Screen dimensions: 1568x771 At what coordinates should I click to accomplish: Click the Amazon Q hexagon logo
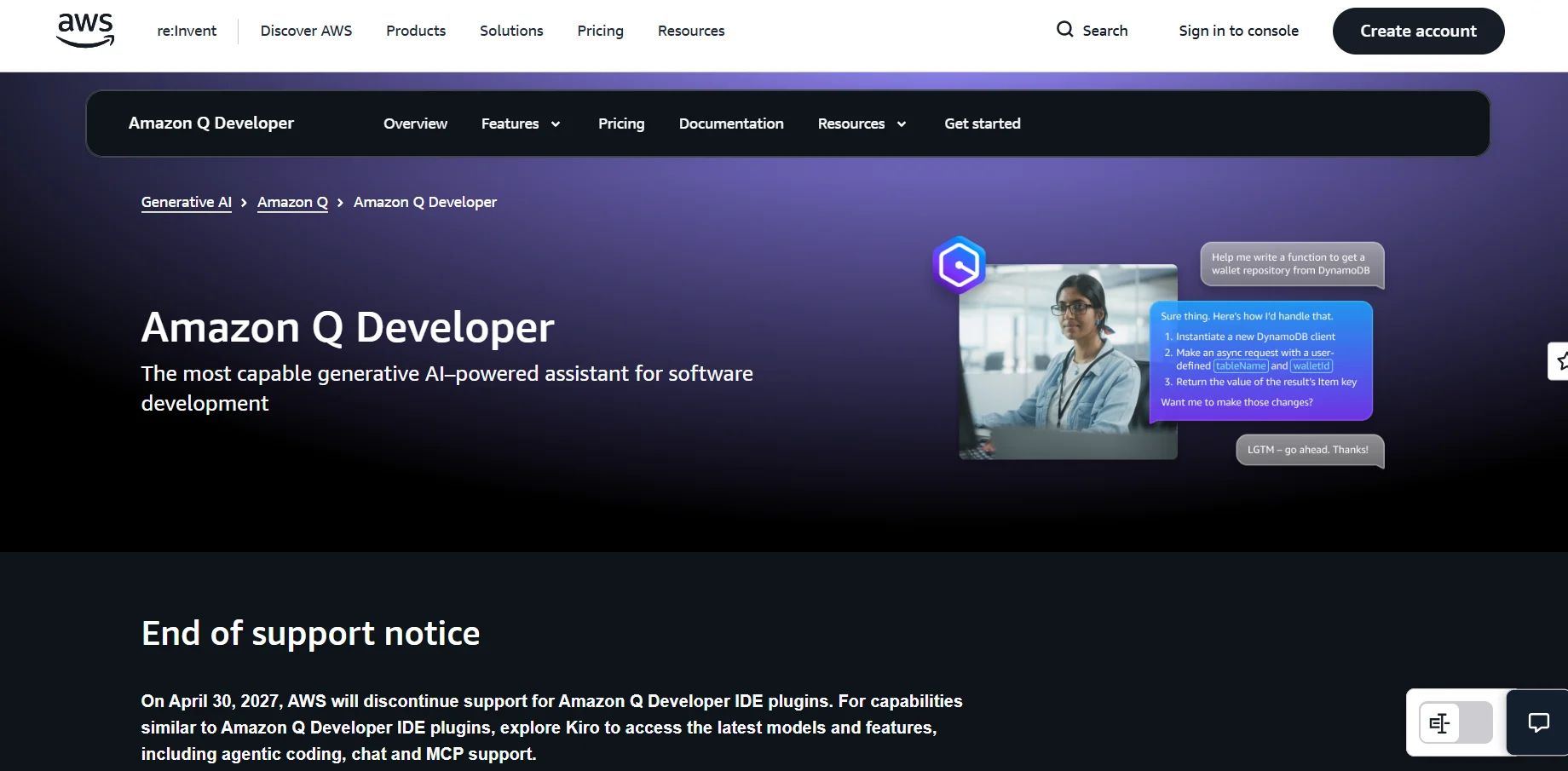pos(960,265)
